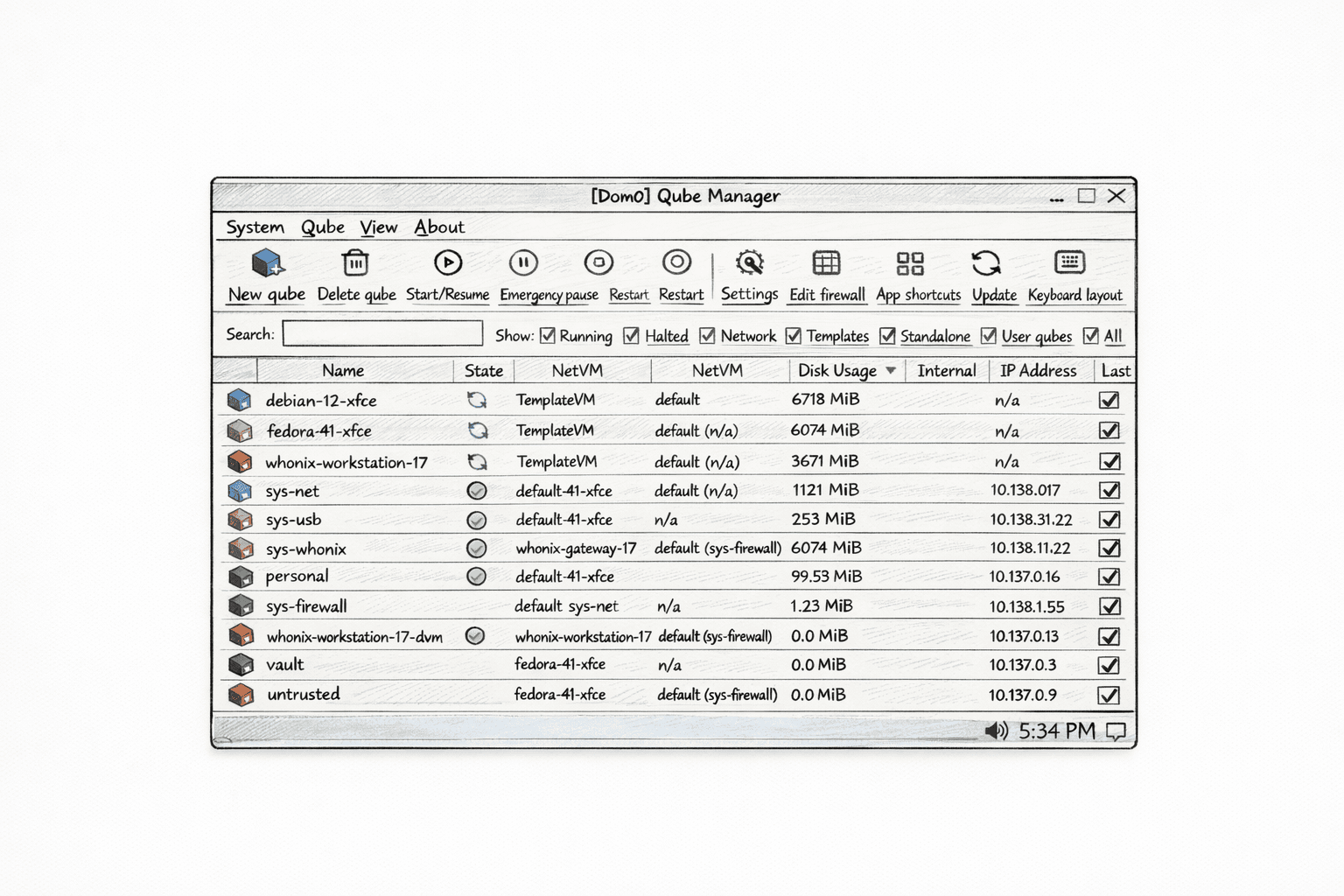Click the 6718 MiB disk usage cell
The height and width of the screenshot is (896, 1344).
825,399
